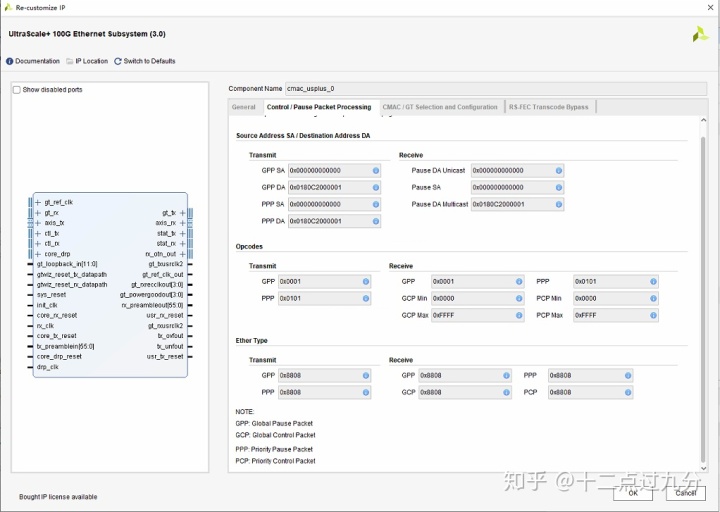Image resolution: width=720 pixels, height=512 pixels.
Task: Expand the gt_tx output interface port
Action: pyautogui.click(x=182, y=213)
